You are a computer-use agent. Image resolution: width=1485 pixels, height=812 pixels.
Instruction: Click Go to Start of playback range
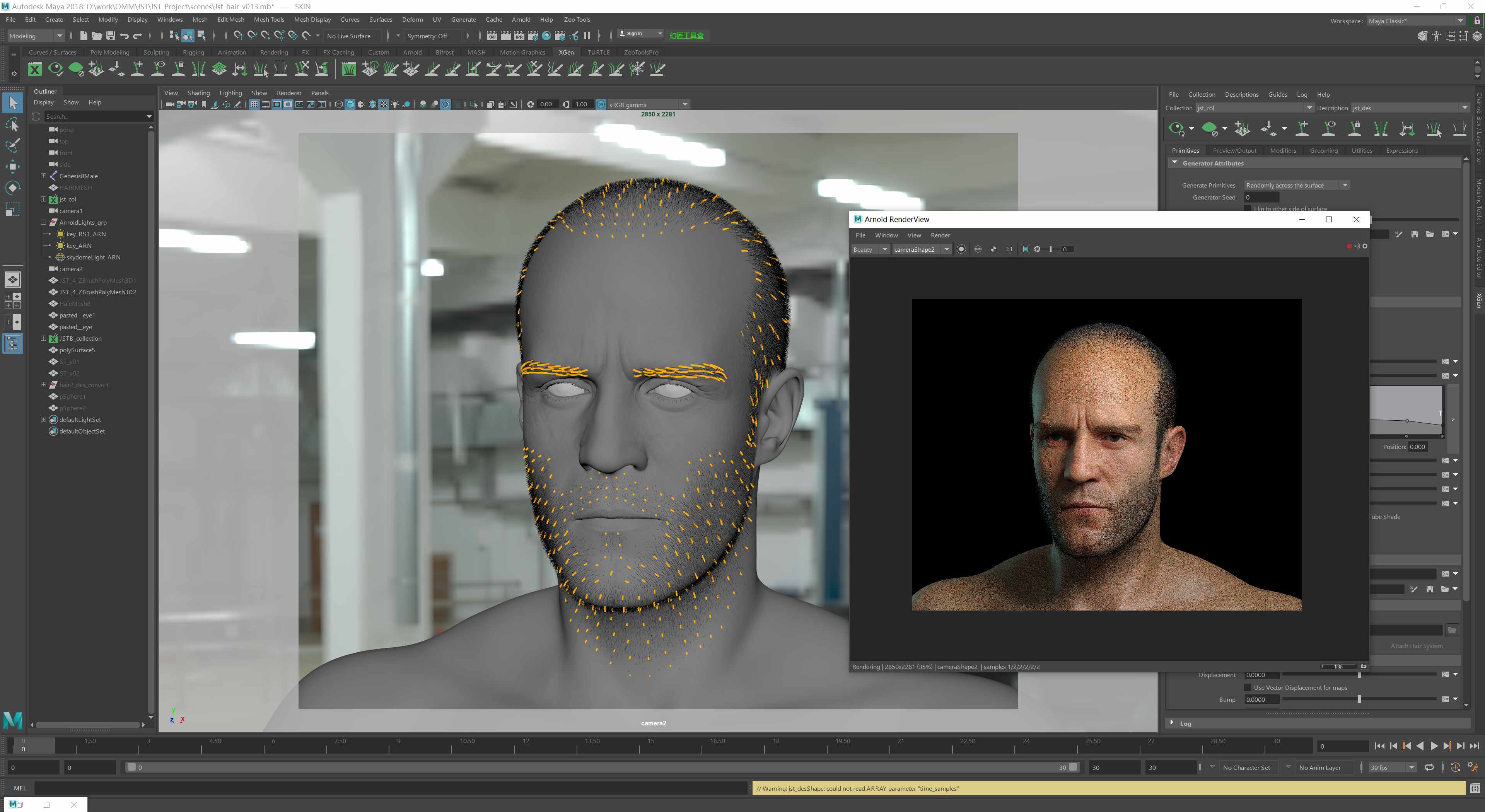(x=1379, y=746)
